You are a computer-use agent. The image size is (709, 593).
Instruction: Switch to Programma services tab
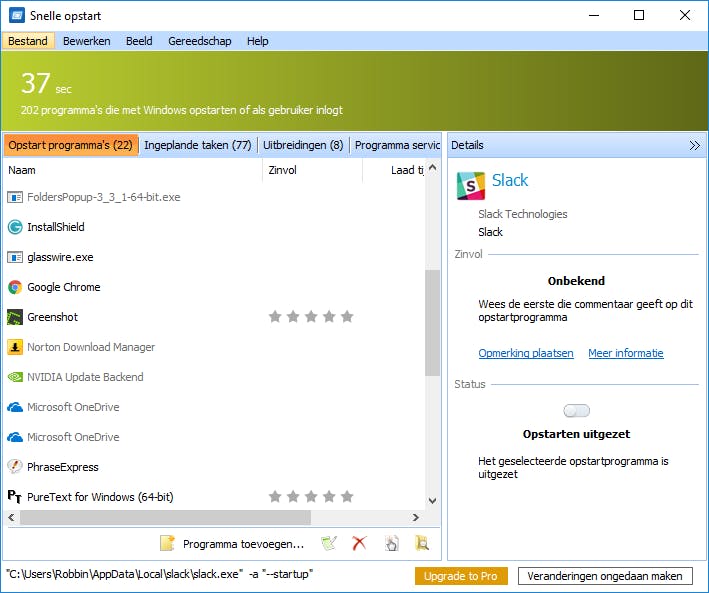(397, 145)
